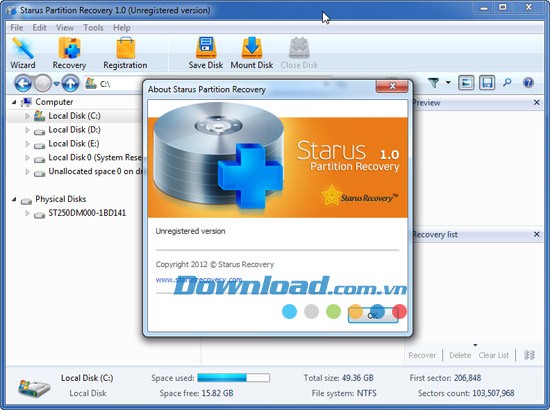Click "File system: NTFS" text
The width and height of the screenshot is (550, 410).
click(344, 393)
